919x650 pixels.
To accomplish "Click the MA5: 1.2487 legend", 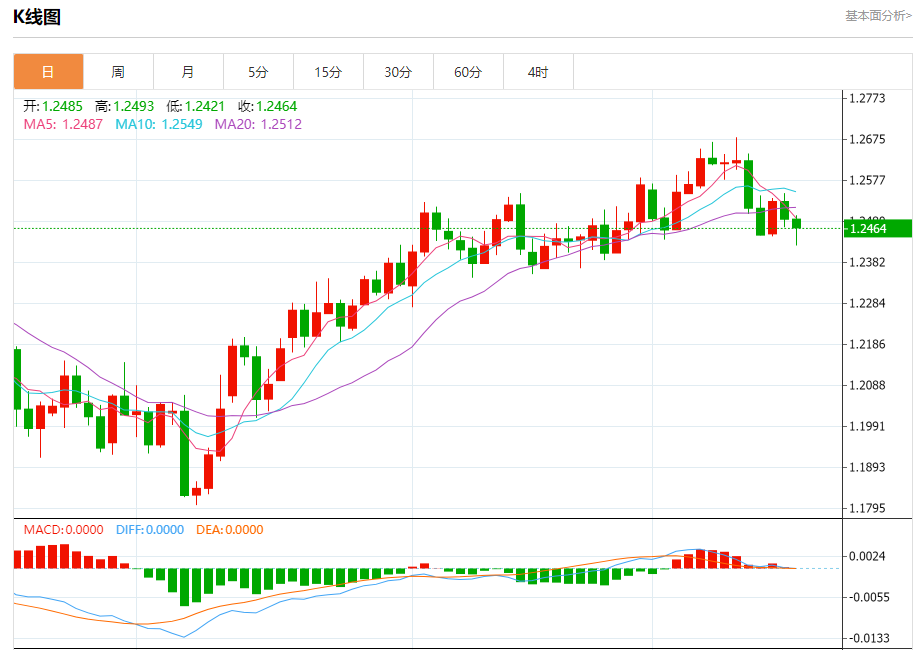I will 63,124.
